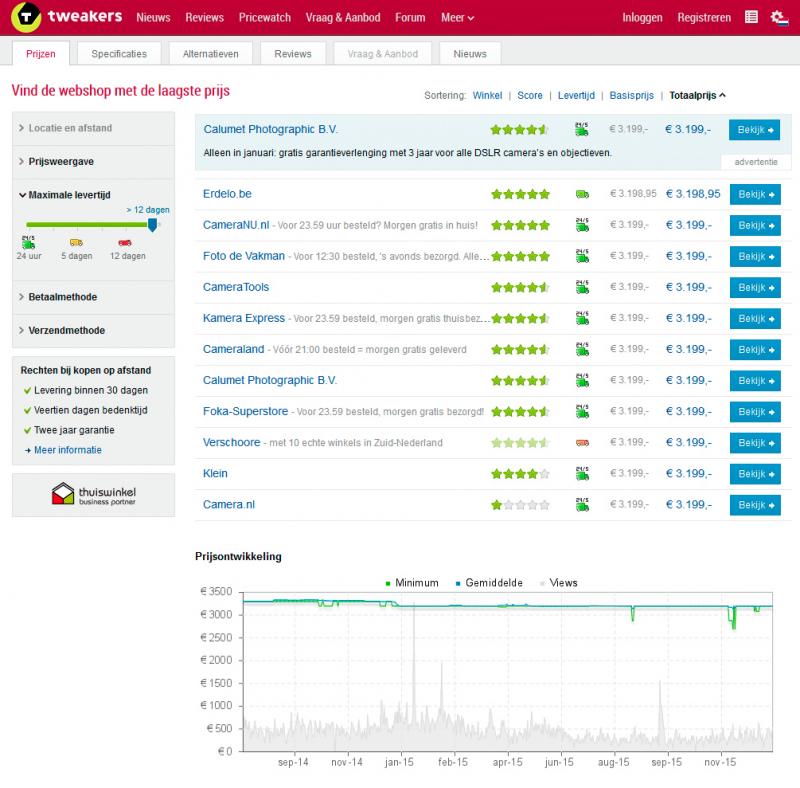
Task: Toggle Minimum series in chart legend
Action: click(412, 583)
